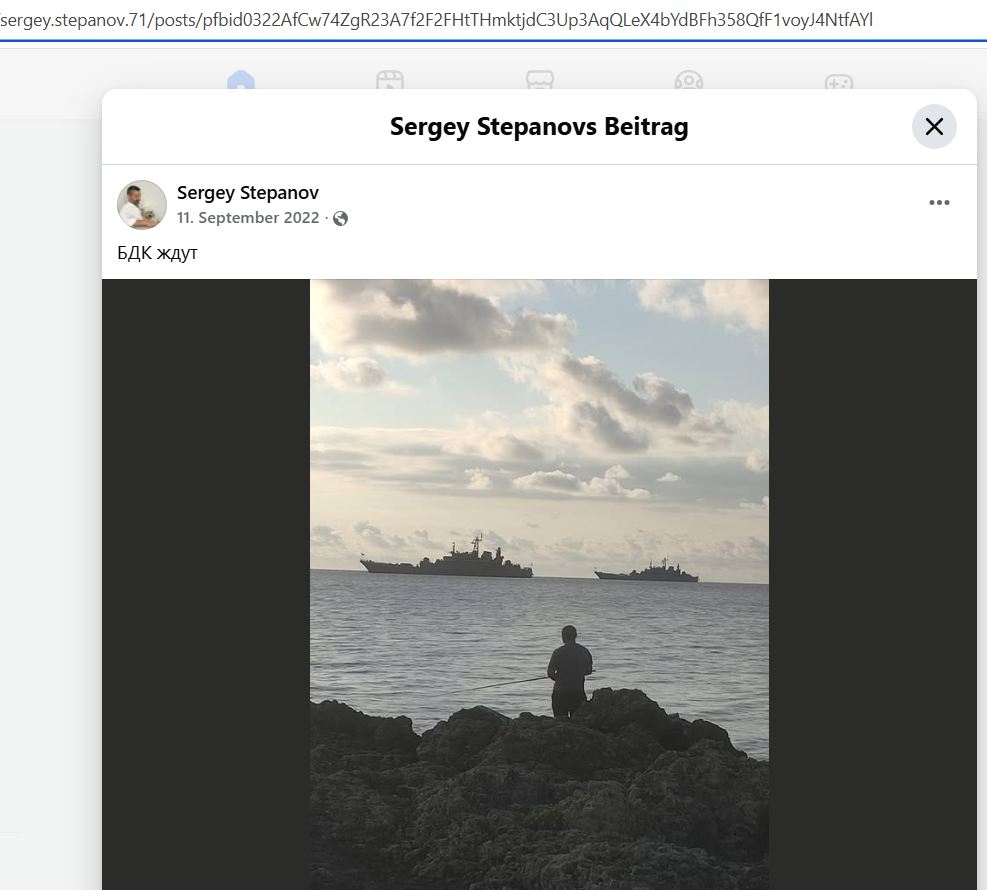Open the photo of ships at sea

(539, 584)
